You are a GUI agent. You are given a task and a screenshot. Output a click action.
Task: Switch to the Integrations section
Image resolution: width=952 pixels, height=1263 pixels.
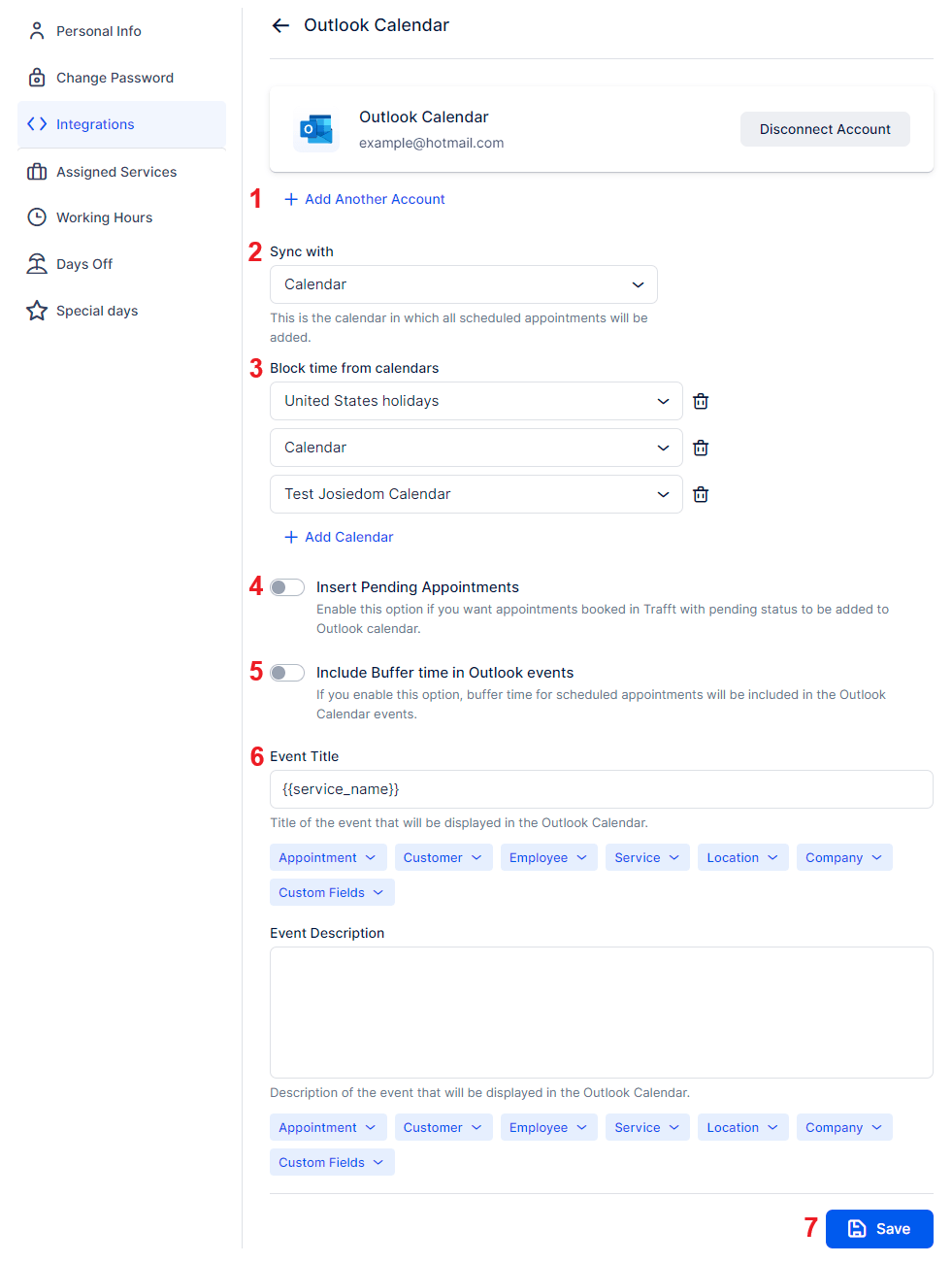[x=94, y=124]
